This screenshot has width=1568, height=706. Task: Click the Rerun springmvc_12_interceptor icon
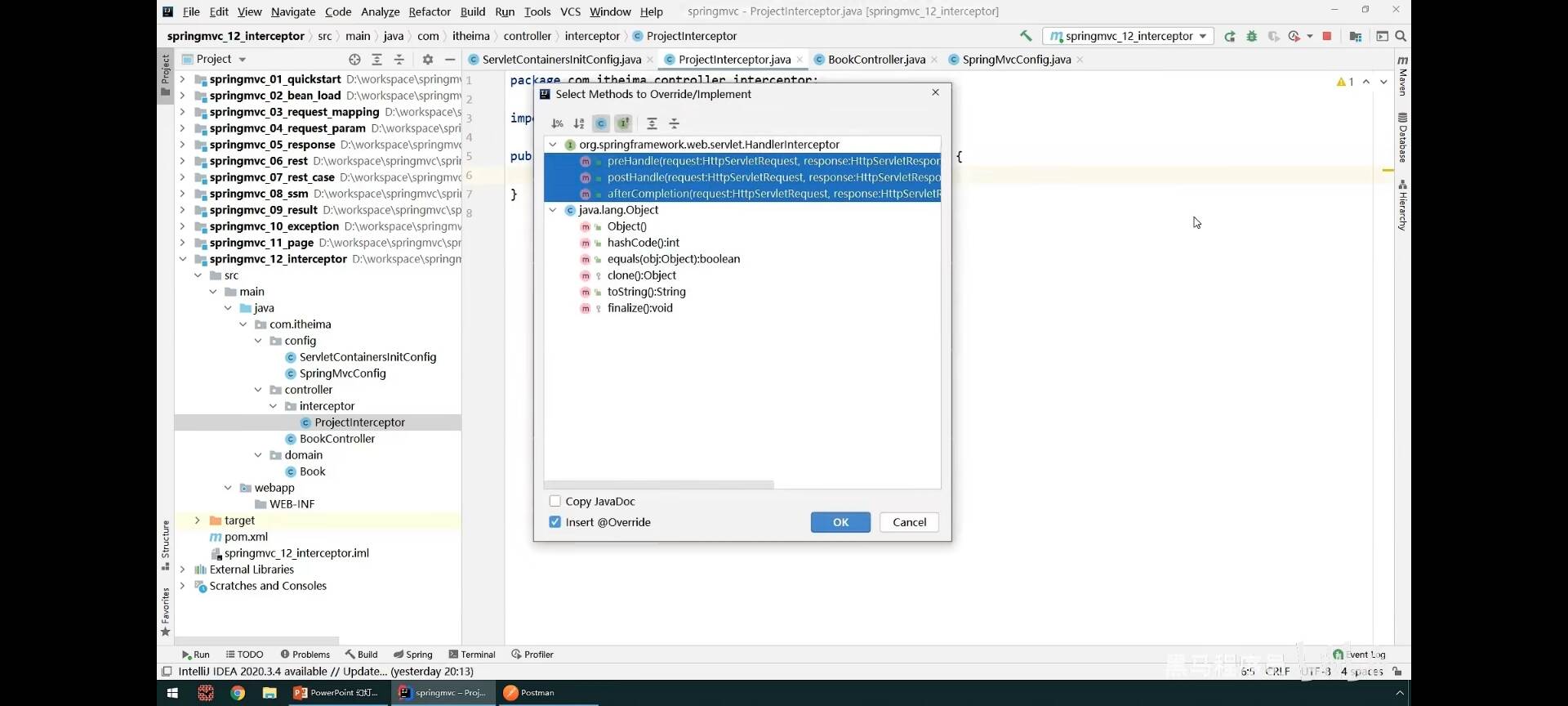1229,36
